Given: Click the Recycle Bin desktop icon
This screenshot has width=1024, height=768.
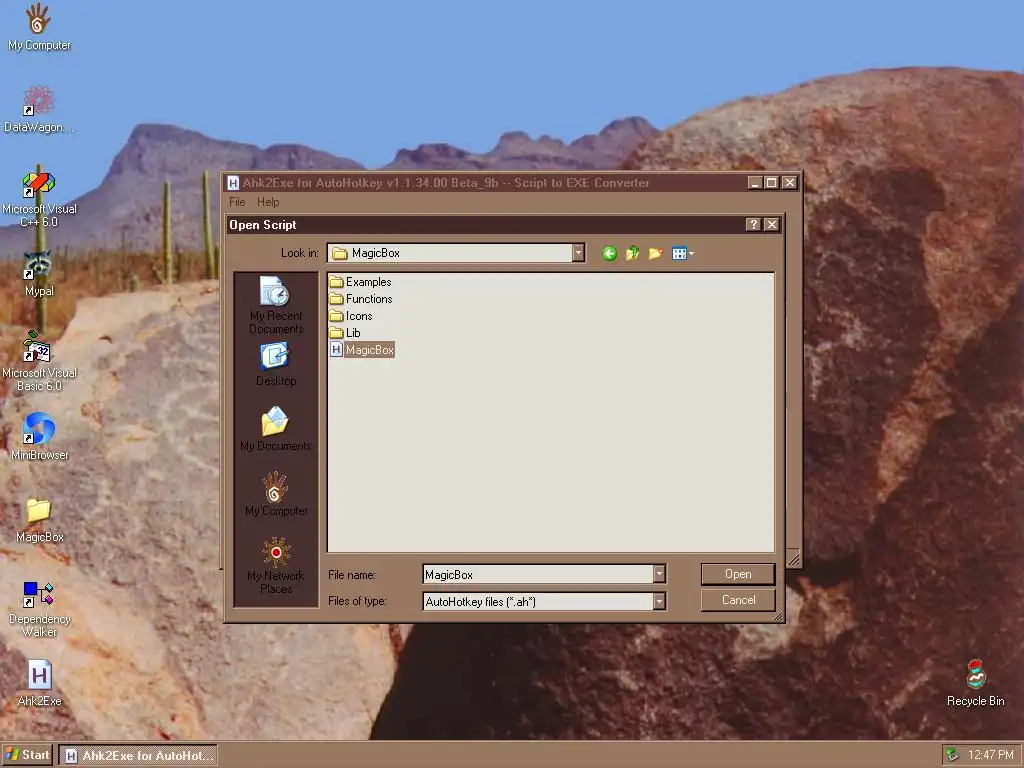Looking at the screenshot, I should 975,683.
